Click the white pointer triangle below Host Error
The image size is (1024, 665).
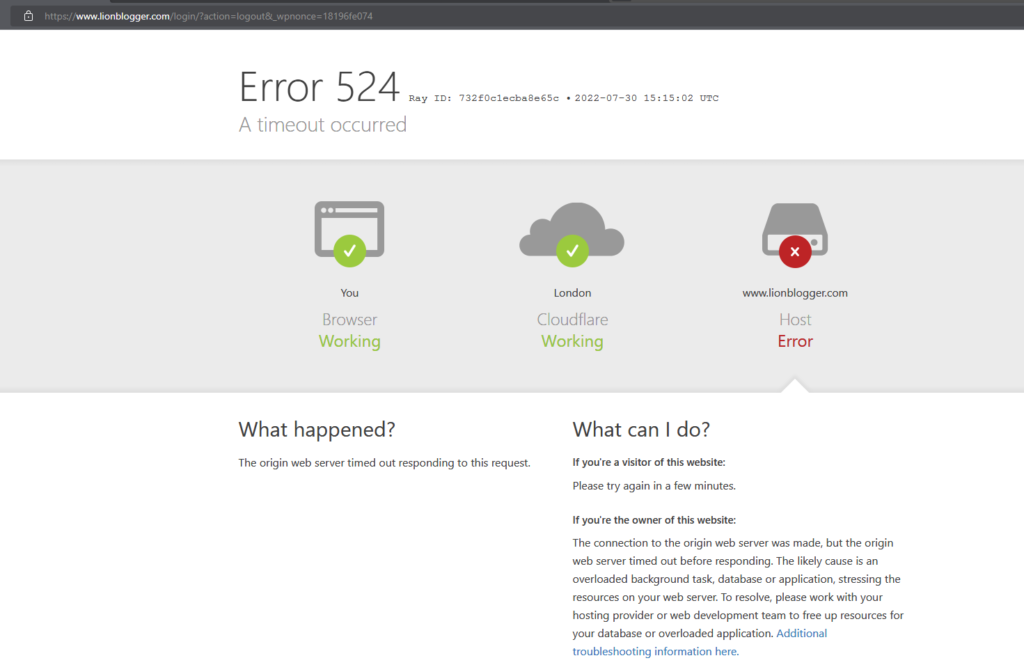click(x=795, y=385)
